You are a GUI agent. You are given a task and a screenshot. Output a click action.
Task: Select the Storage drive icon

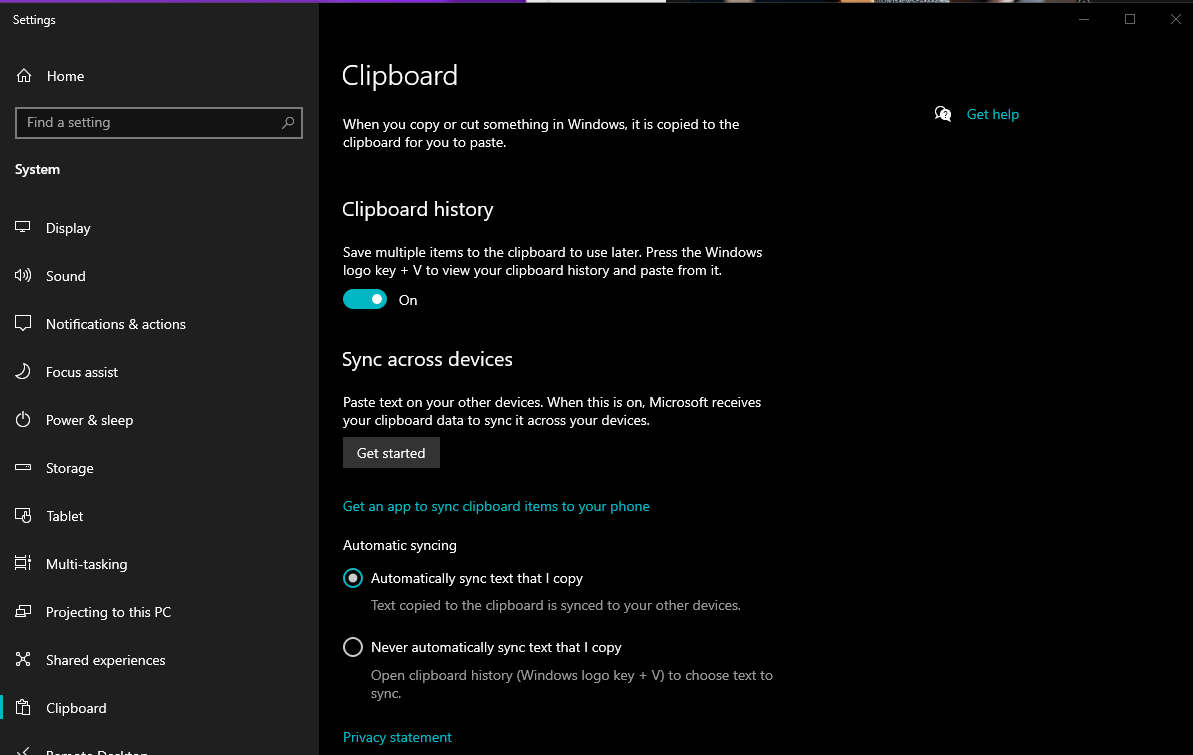coord(23,468)
